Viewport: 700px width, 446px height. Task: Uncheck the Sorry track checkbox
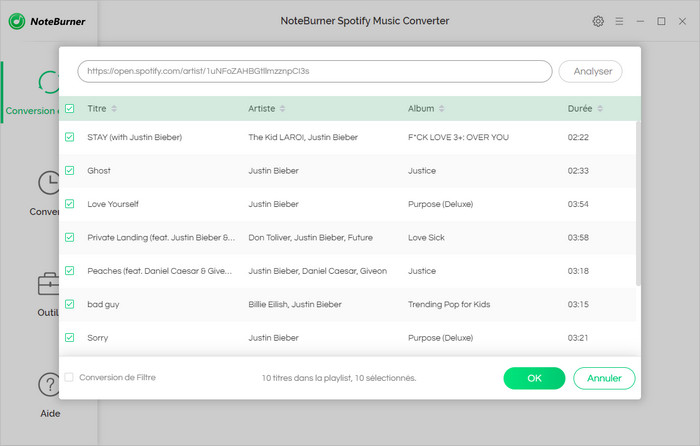(x=70, y=338)
